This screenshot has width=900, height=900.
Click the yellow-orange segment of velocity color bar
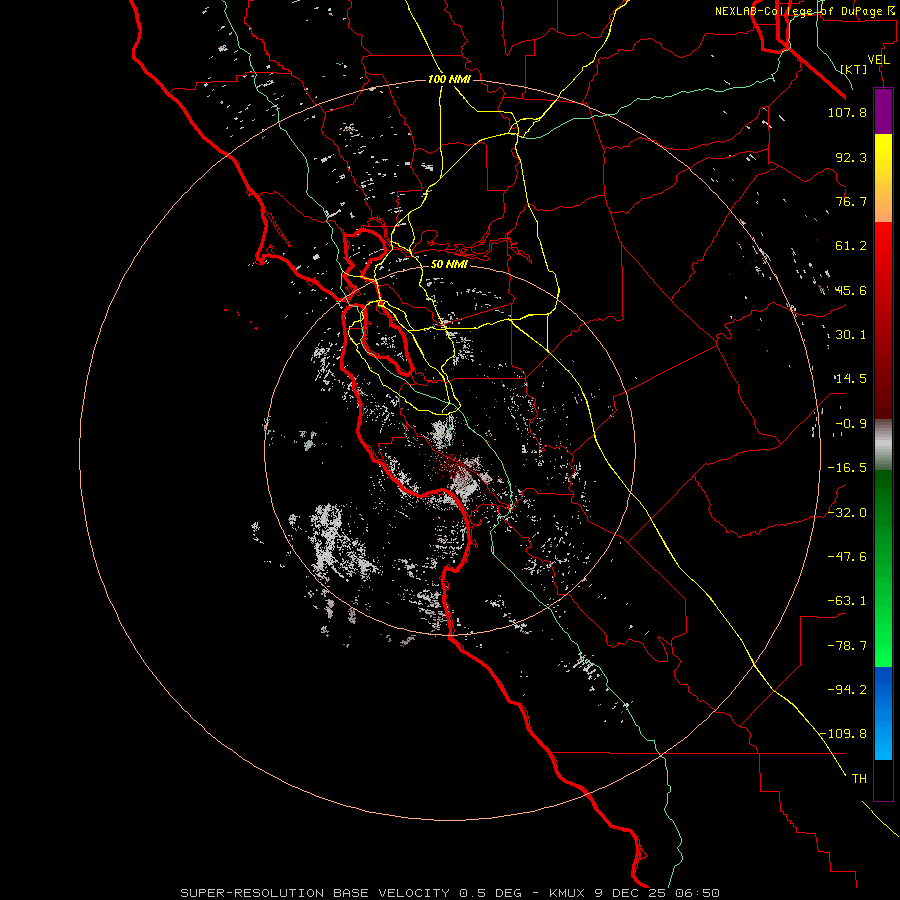883,178
